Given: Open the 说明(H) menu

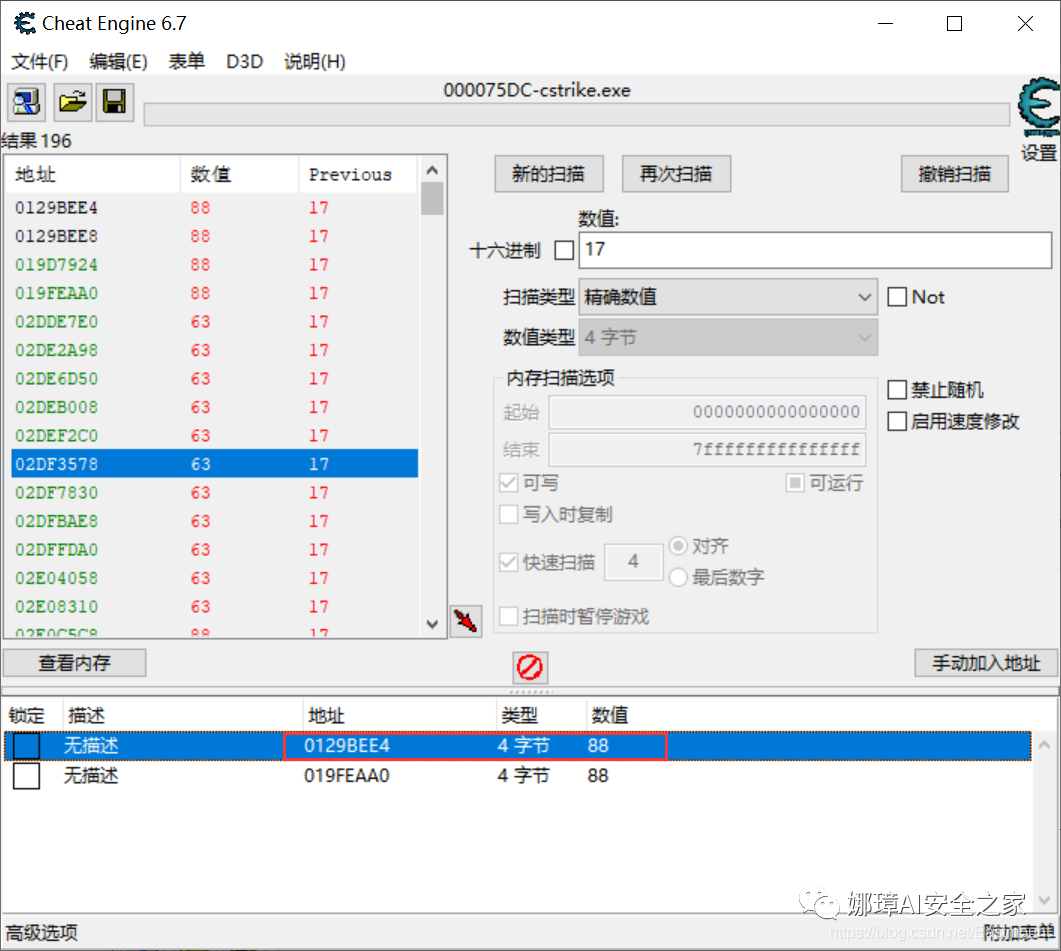Looking at the screenshot, I should tap(315, 62).
